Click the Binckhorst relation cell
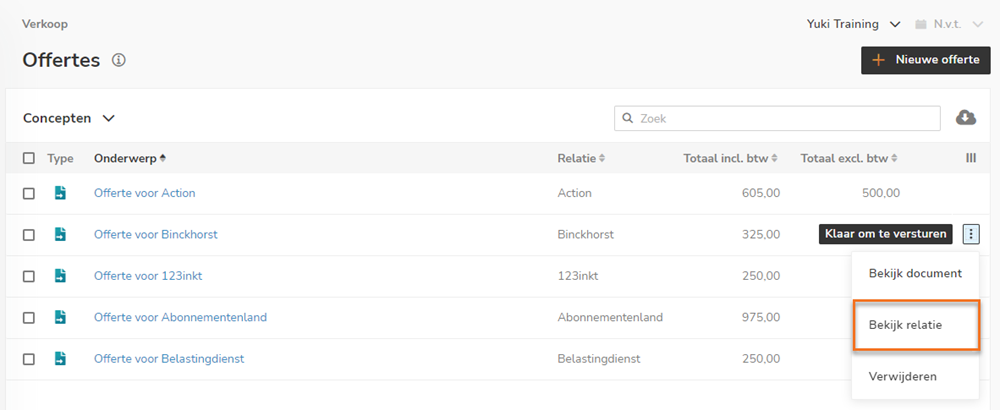Screen dimensions: 1000x410 tap(585, 234)
